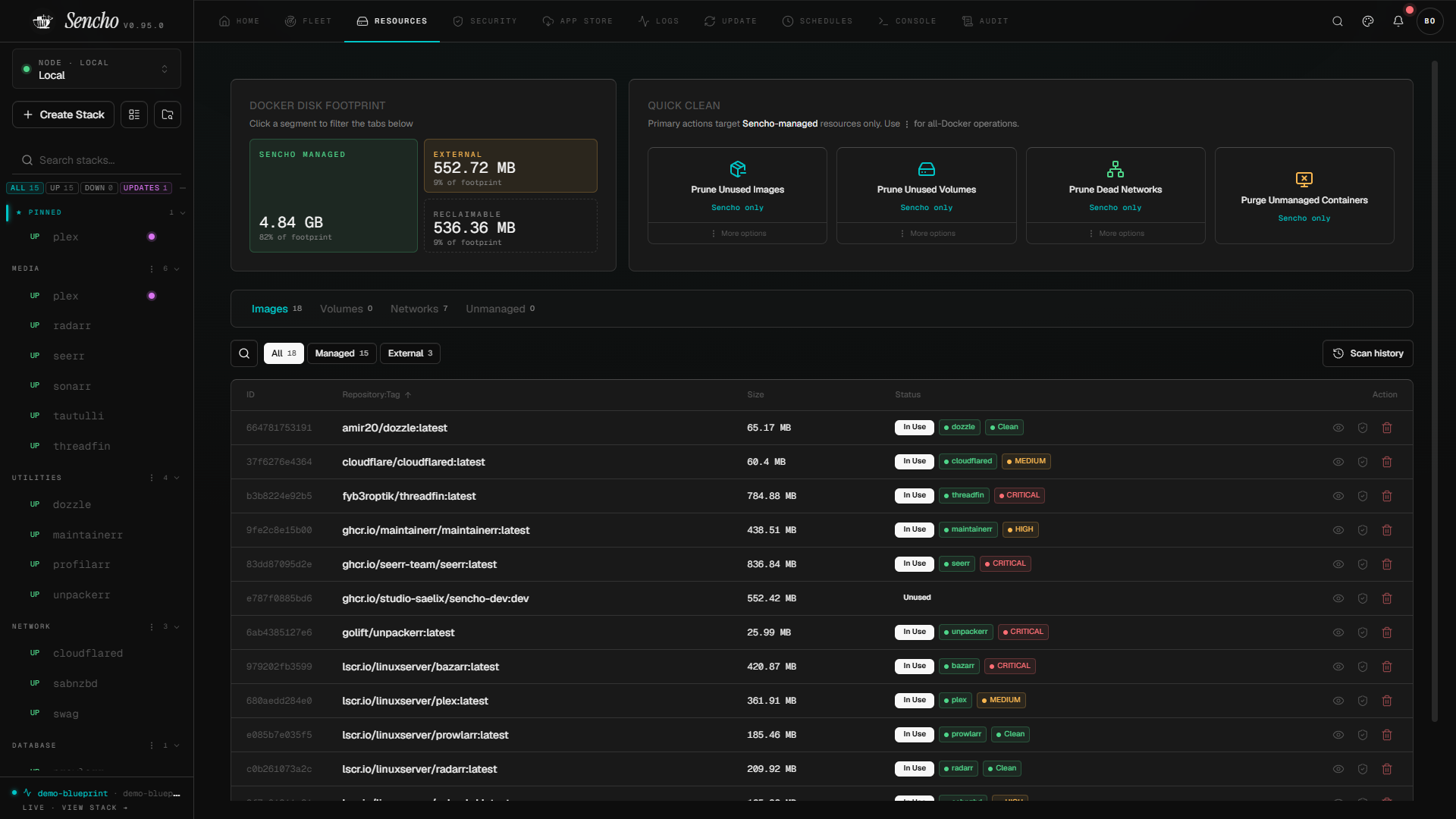Open More options under Prune Unused Images
Screen dimensions: 1456x819
point(737,234)
